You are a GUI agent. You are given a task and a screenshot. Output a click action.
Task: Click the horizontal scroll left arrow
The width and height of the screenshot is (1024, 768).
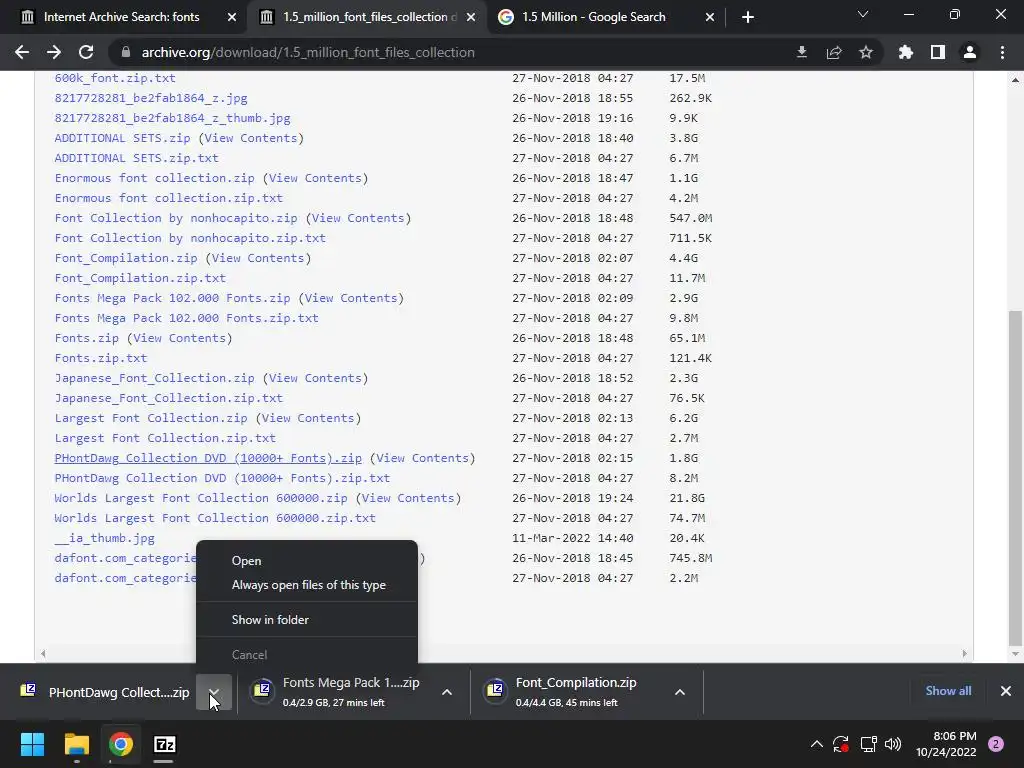[43, 653]
